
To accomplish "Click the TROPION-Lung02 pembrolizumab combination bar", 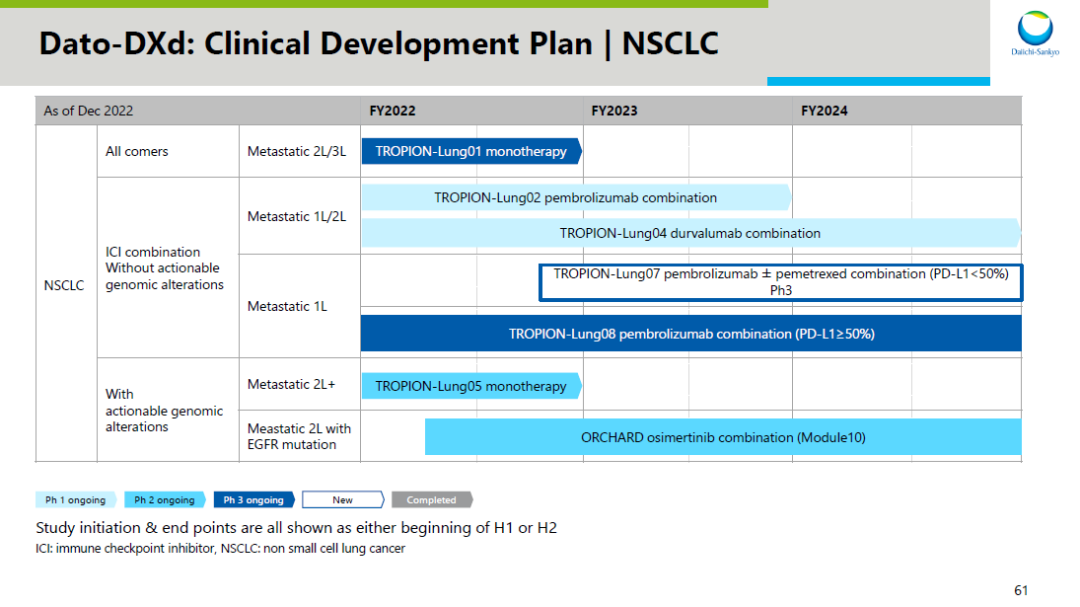I will click(575, 198).
